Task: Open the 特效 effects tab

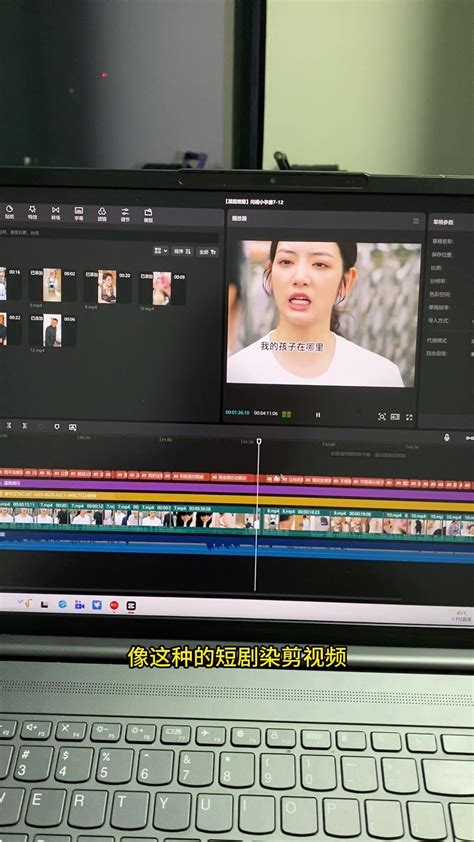Action: point(32,213)
